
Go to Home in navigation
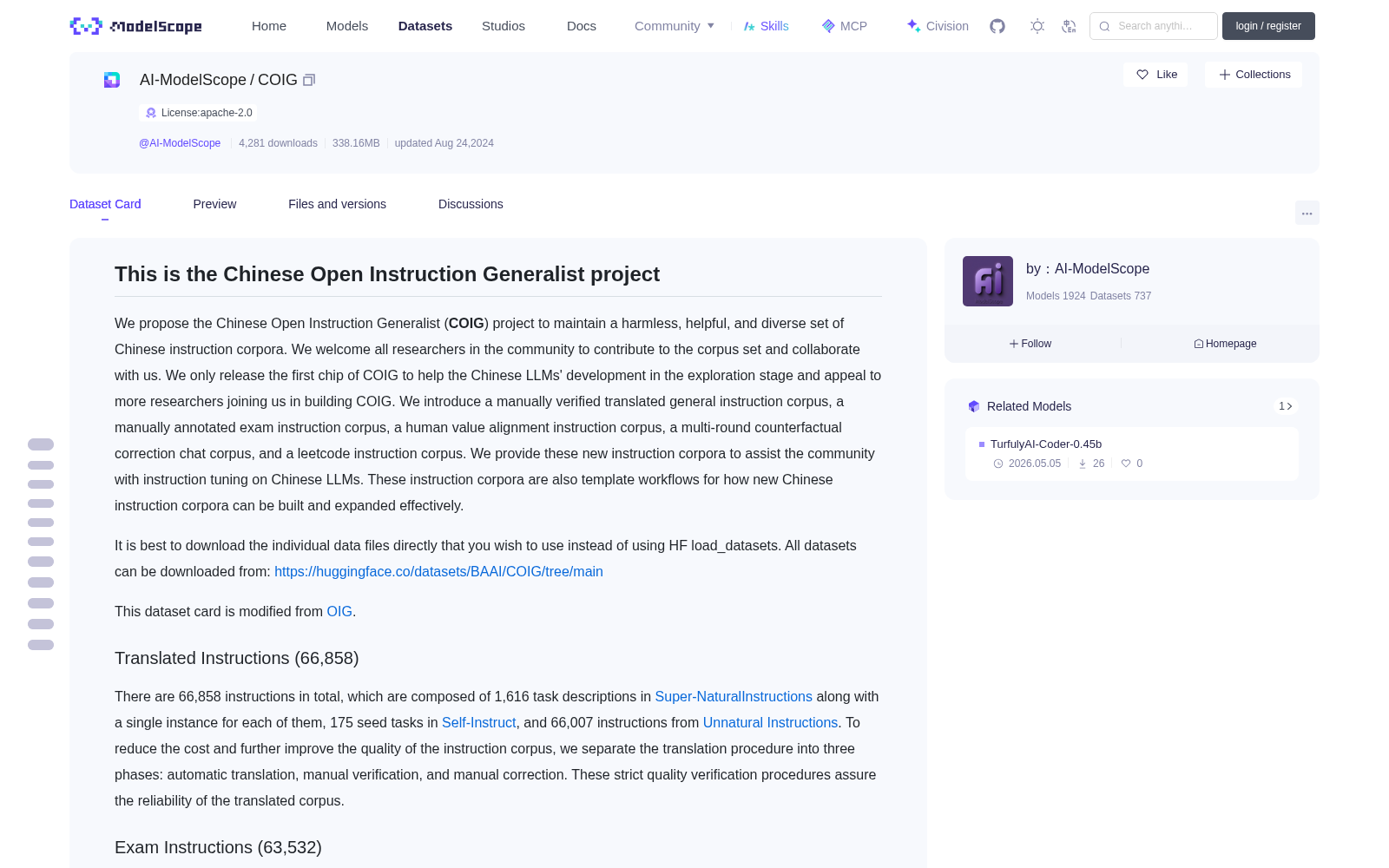point(269,26)
